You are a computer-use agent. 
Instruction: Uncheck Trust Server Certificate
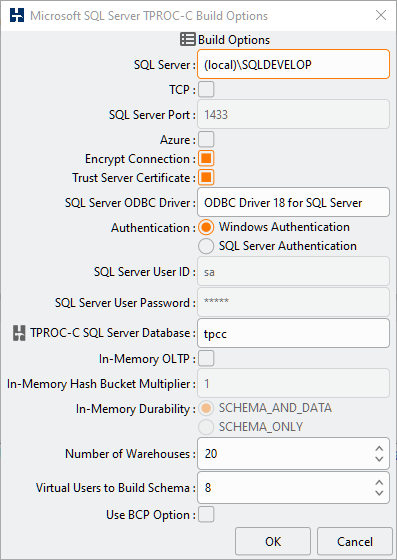pyautogui.click(x=206, y=178)
